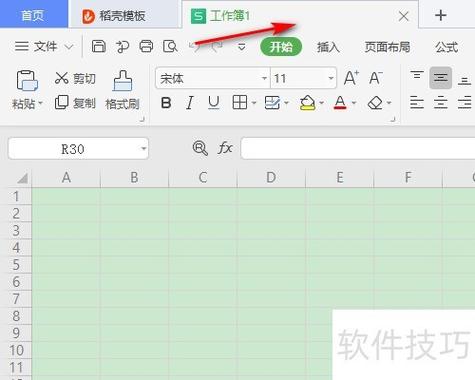Toggle middle vertical alignment
This screenshot has height=380, width=475.
tap(440, 78)
